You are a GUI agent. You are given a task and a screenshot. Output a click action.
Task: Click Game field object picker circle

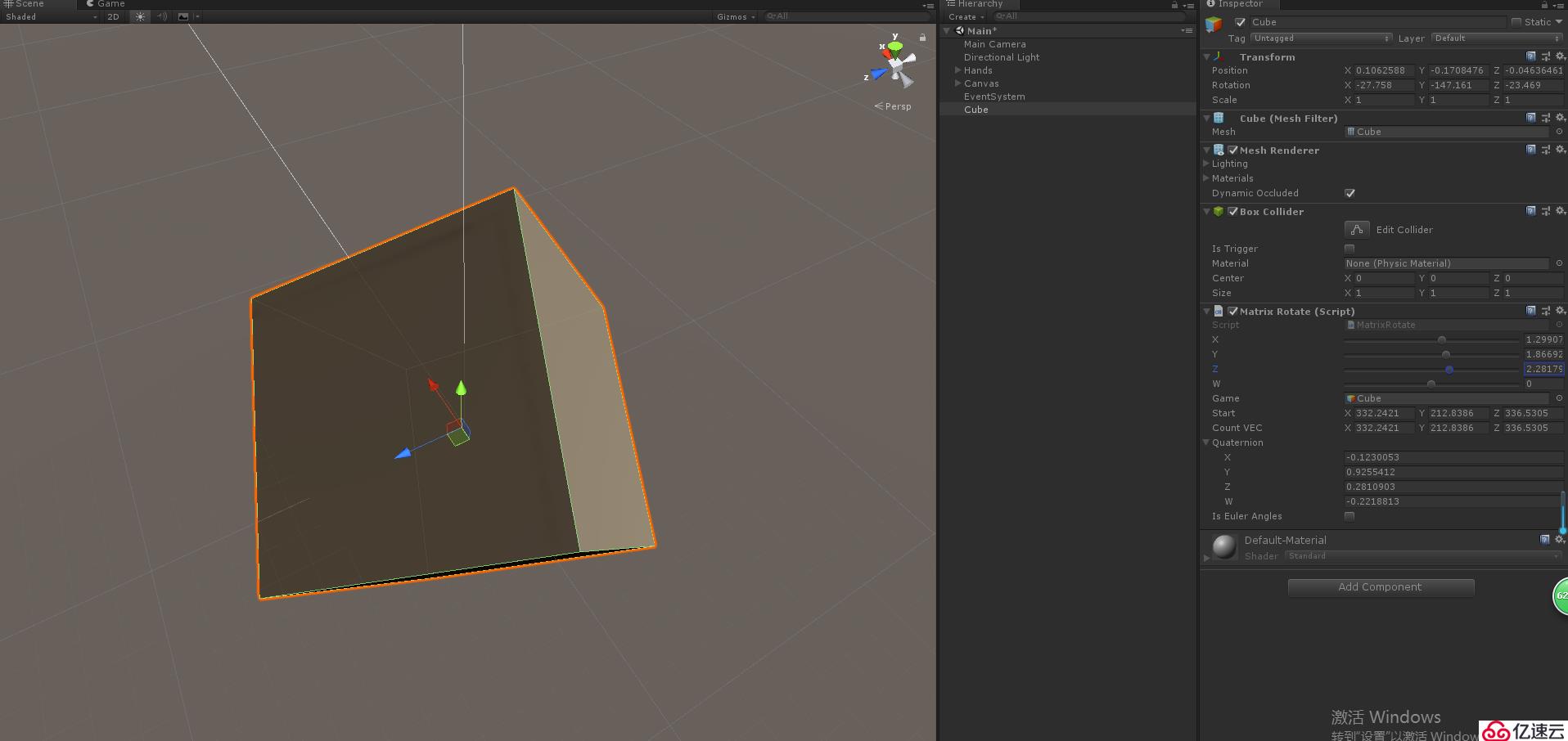1559,398
